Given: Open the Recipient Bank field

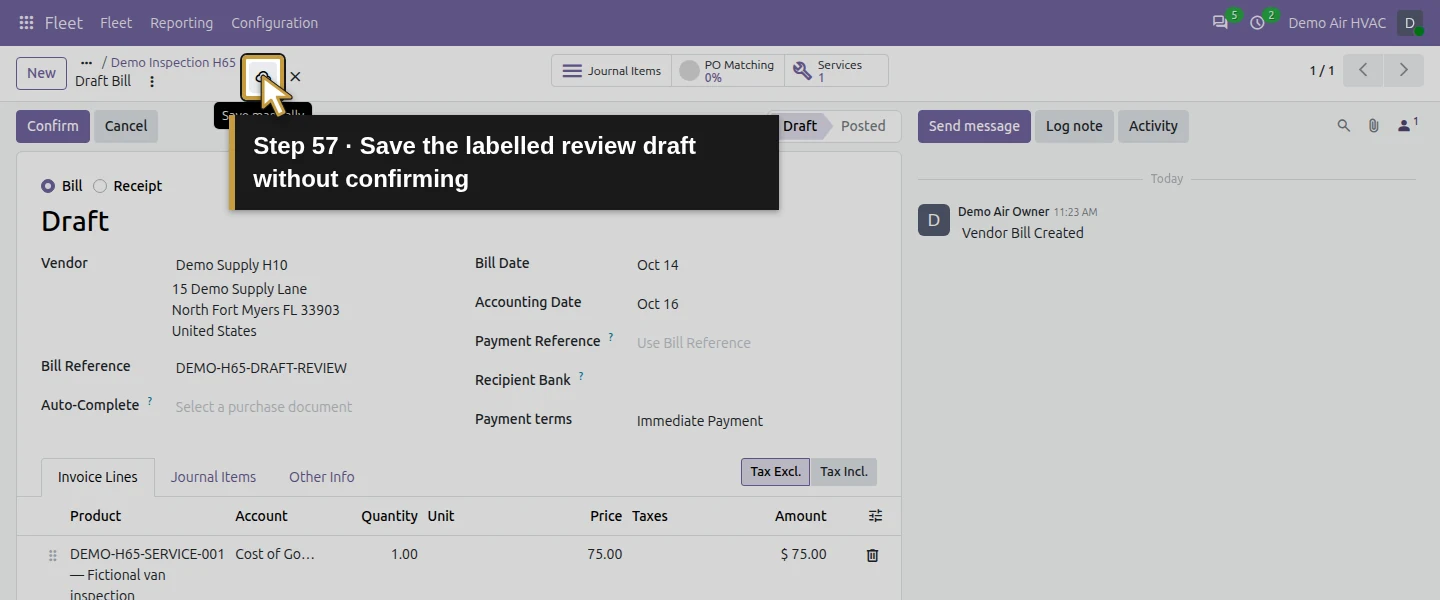Looking at the screenshot, I should click(x=755, y=381).
